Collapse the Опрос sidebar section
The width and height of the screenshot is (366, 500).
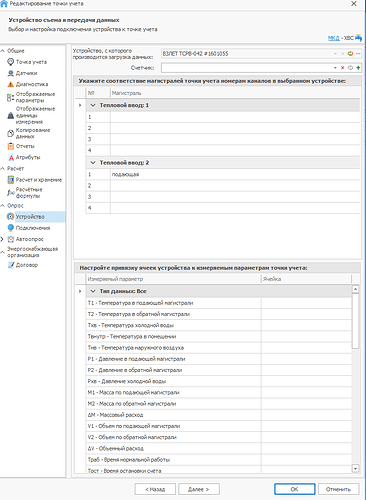coord(3,205)
